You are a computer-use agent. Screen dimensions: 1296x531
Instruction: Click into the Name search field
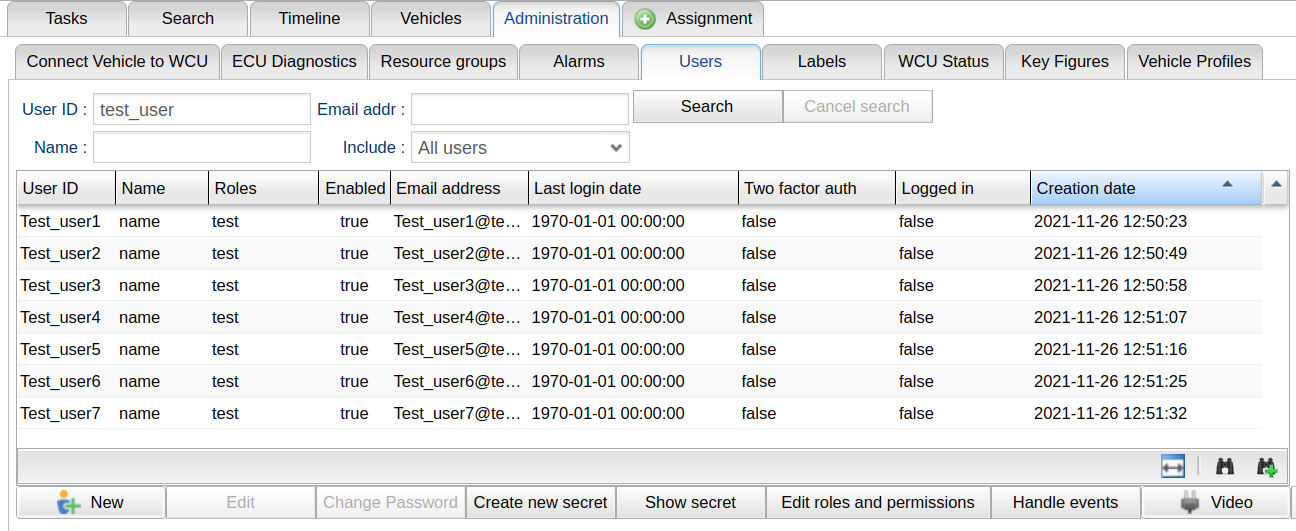pos(202,148)
